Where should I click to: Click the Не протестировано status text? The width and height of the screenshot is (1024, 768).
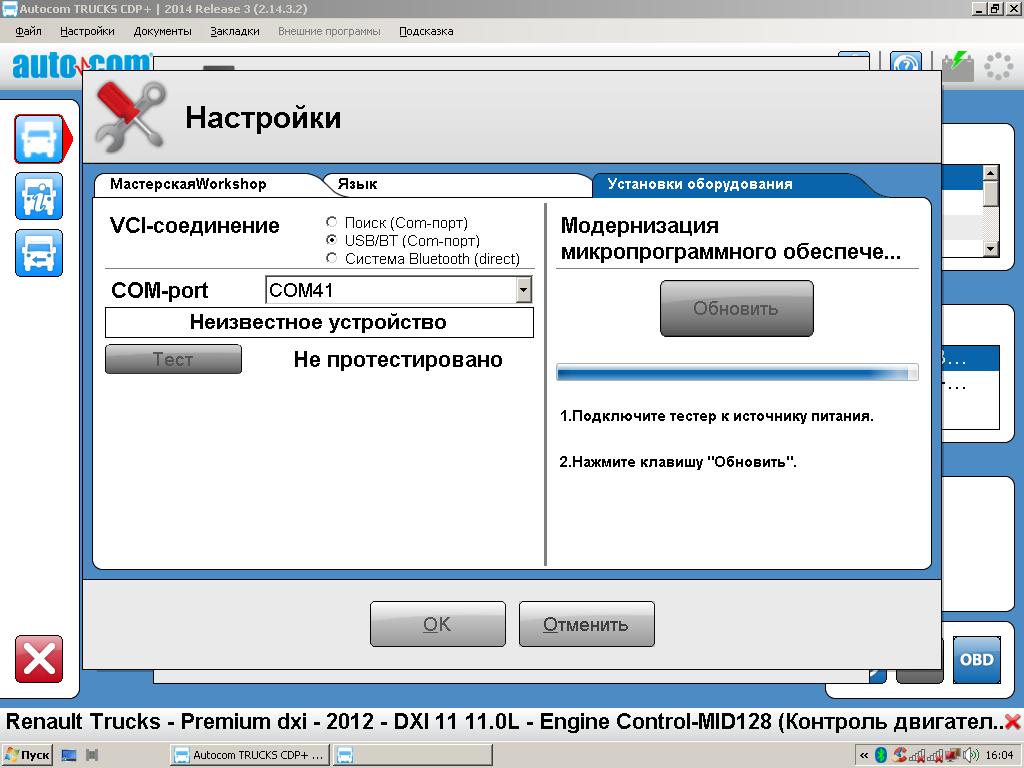pyautogui.click(x=398, y=359)
